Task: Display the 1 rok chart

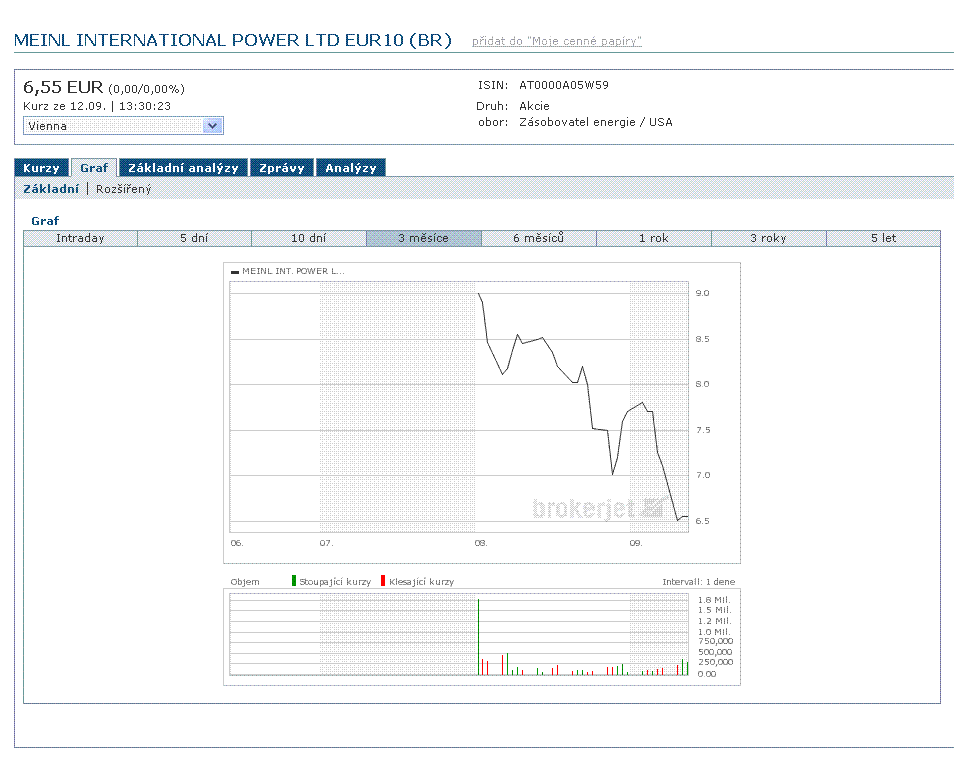Action: pos(653,239)
